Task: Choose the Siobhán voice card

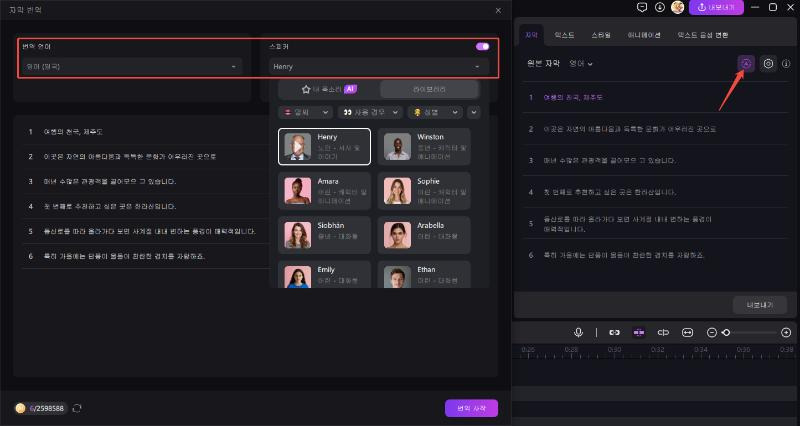Action: coord(324,235)
